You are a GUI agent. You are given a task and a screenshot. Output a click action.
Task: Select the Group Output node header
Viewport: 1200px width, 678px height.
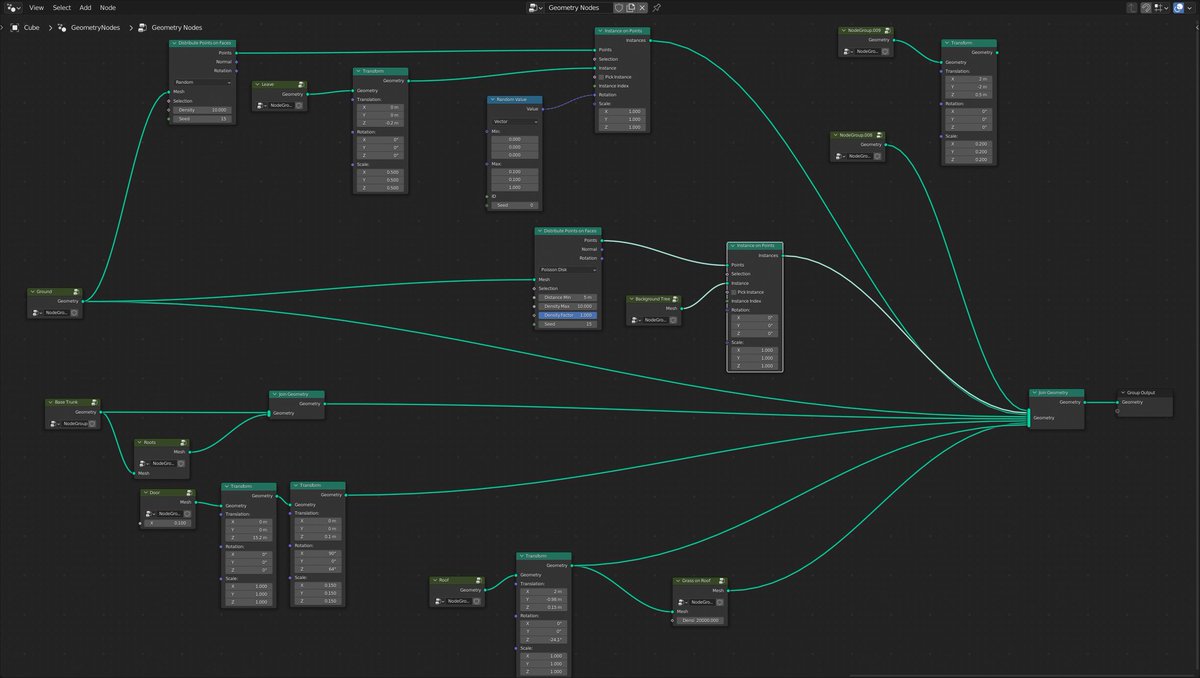click(1144, 393)
